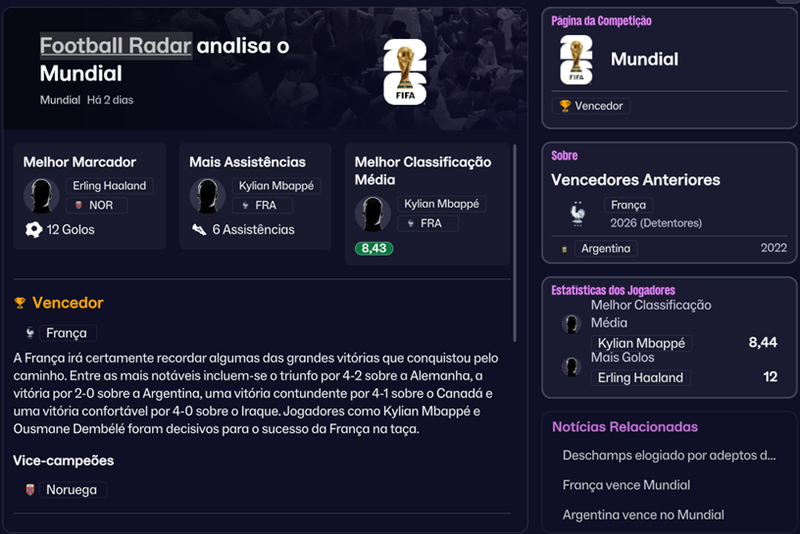Click the França rooster crest in Vencedores Anteriores
Viewport: 800px width, 534px height.
[x=577, y=214]
